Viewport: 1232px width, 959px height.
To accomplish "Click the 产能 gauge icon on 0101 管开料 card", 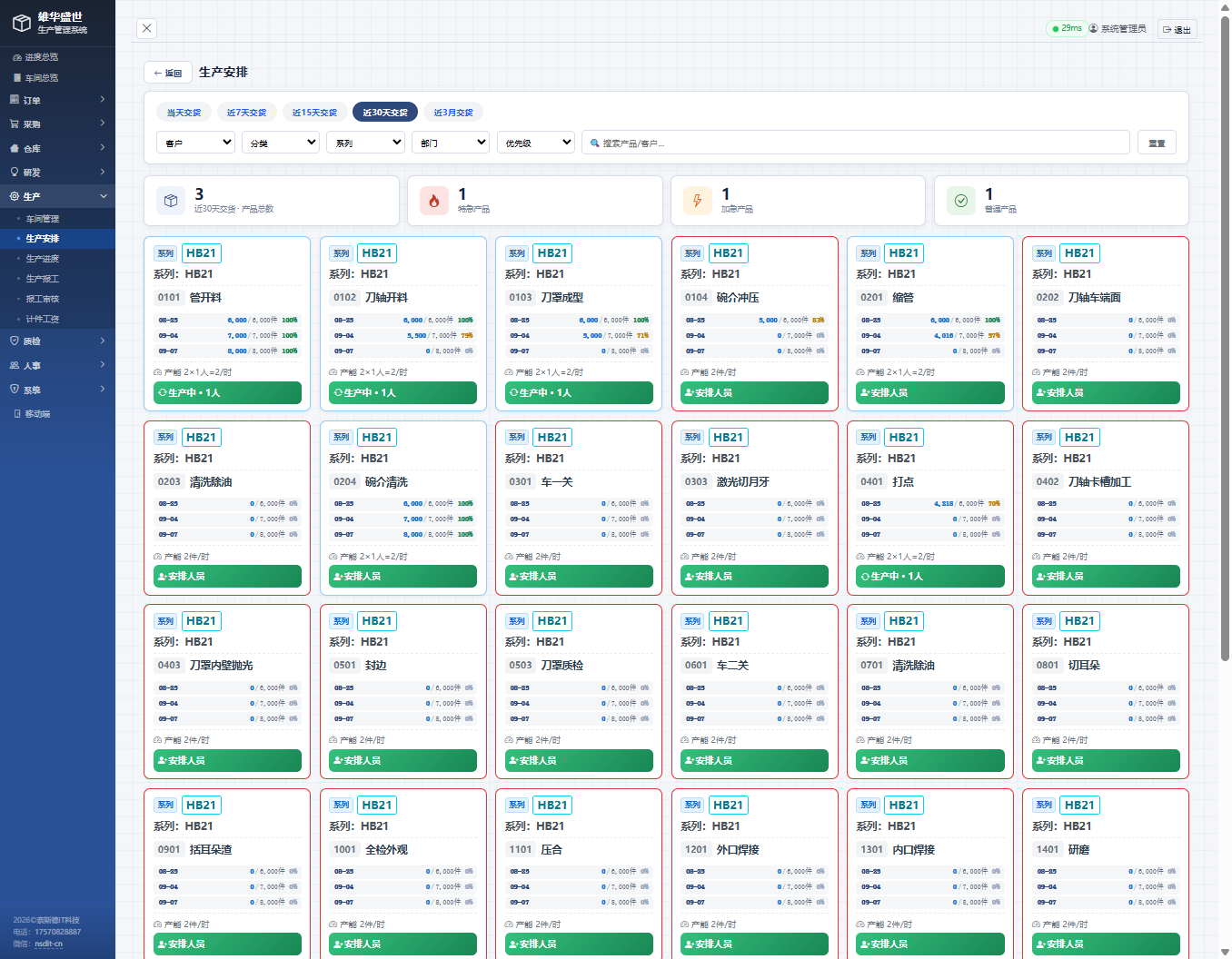I will [158, 372].
